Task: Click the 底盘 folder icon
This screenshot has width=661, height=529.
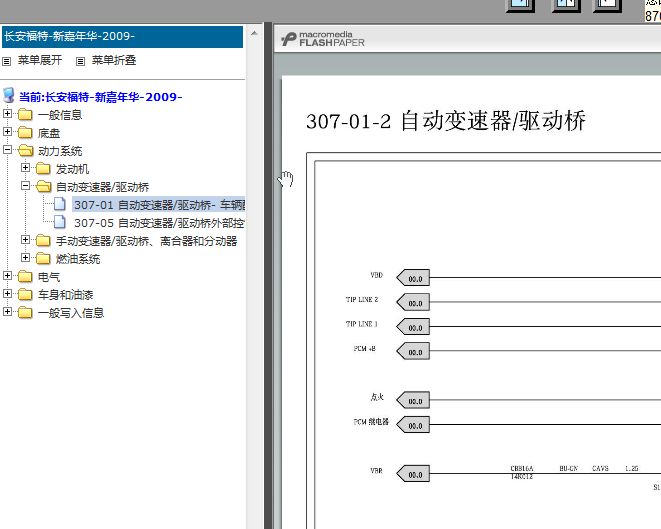Action: point(25,133)
